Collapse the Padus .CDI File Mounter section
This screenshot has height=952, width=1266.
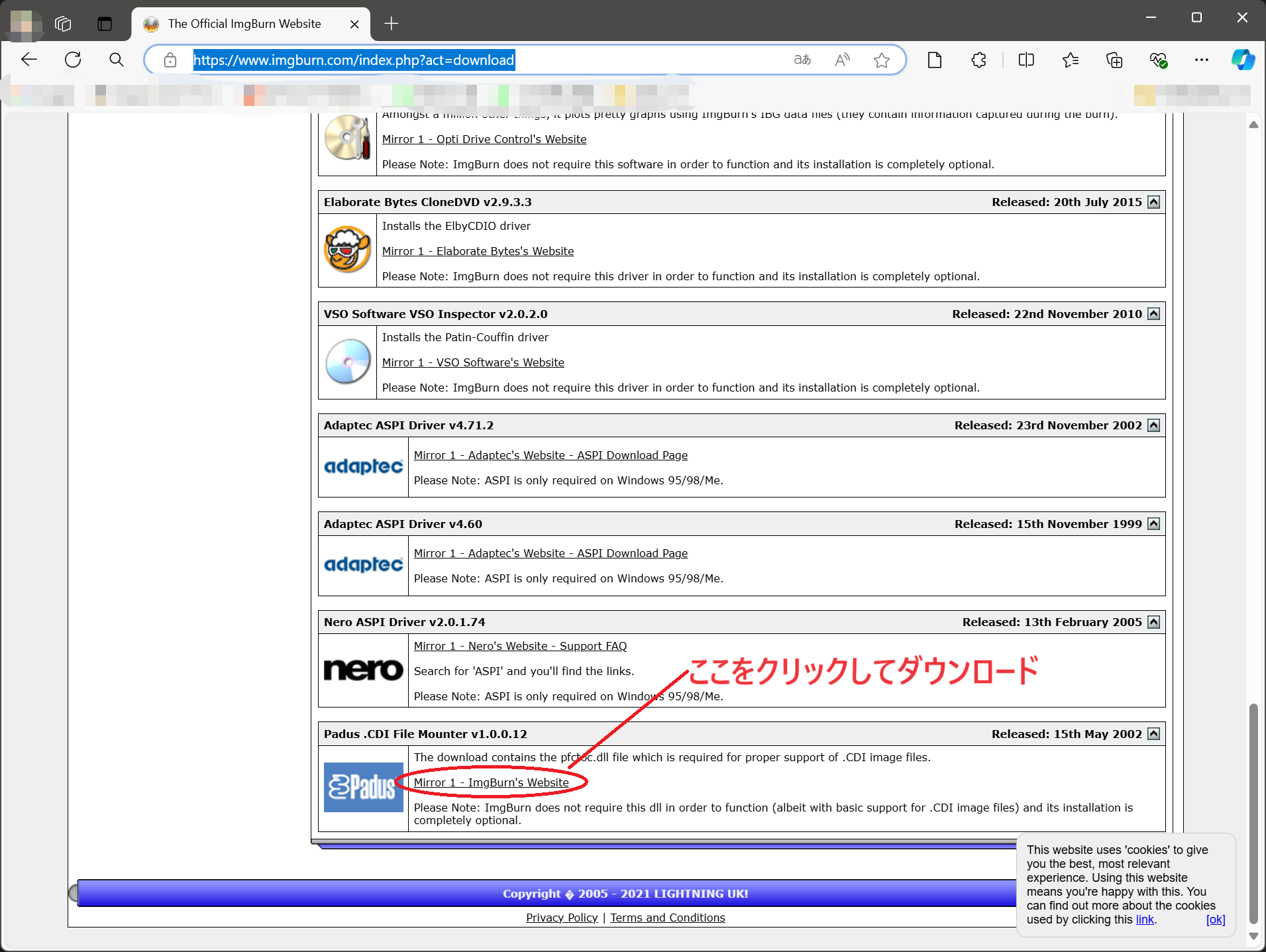[1154, 734]
